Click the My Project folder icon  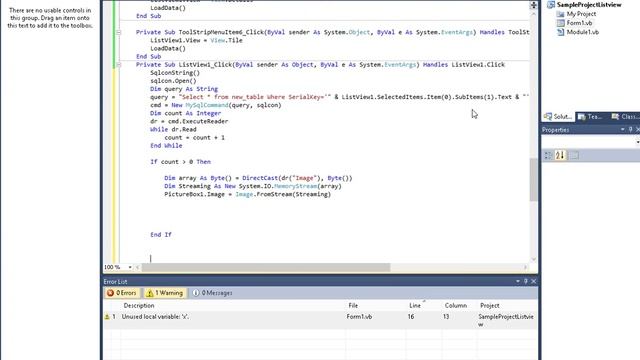(560, 14)
